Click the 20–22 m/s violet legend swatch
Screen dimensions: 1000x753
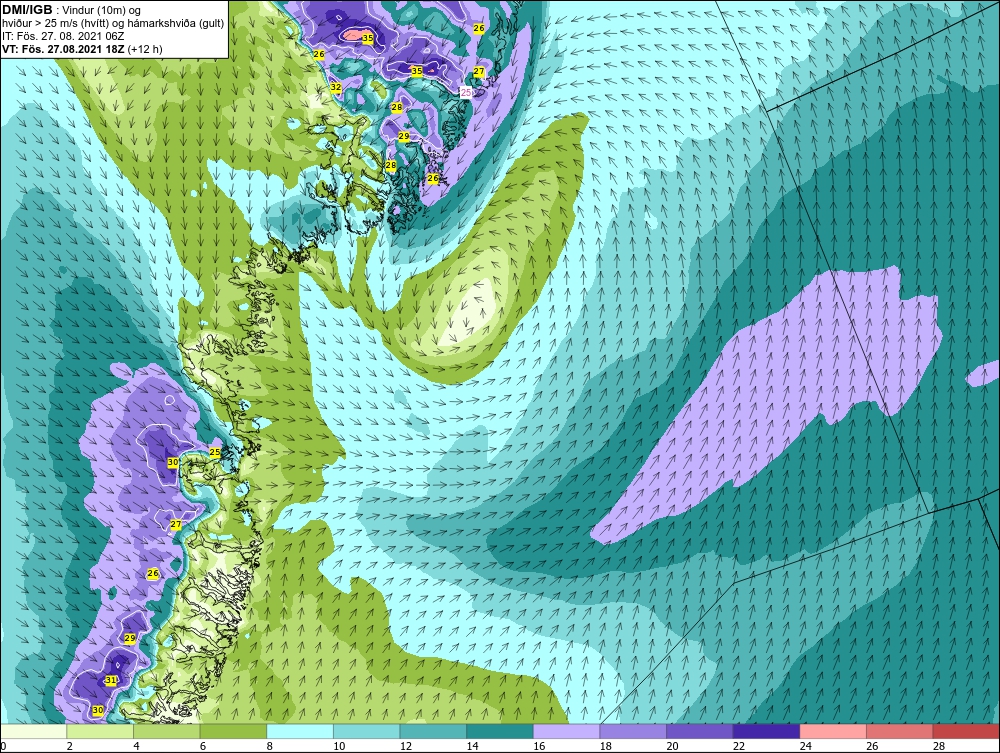[700, 731]
